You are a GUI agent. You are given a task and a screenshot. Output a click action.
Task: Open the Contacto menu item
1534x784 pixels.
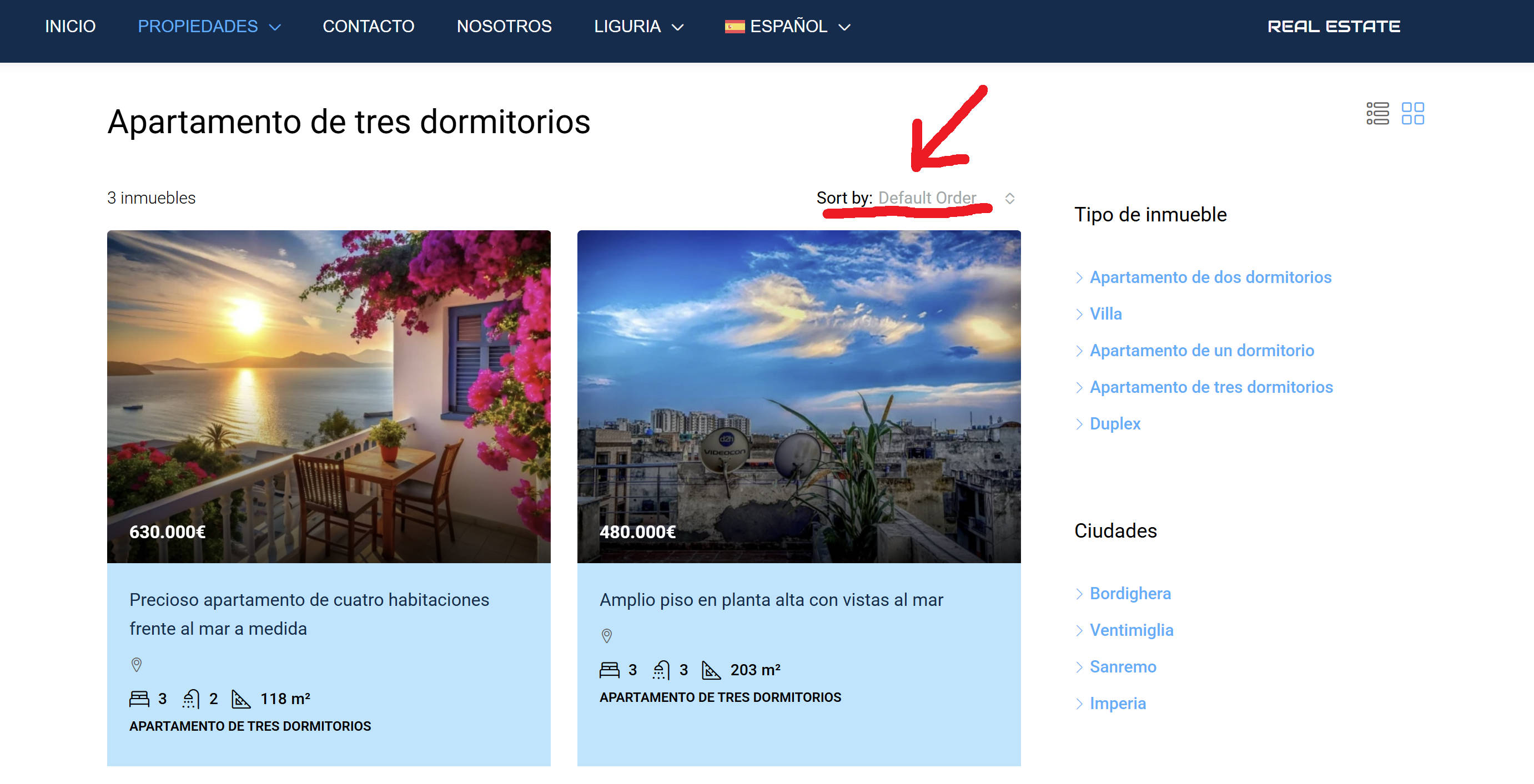point(368,26)
